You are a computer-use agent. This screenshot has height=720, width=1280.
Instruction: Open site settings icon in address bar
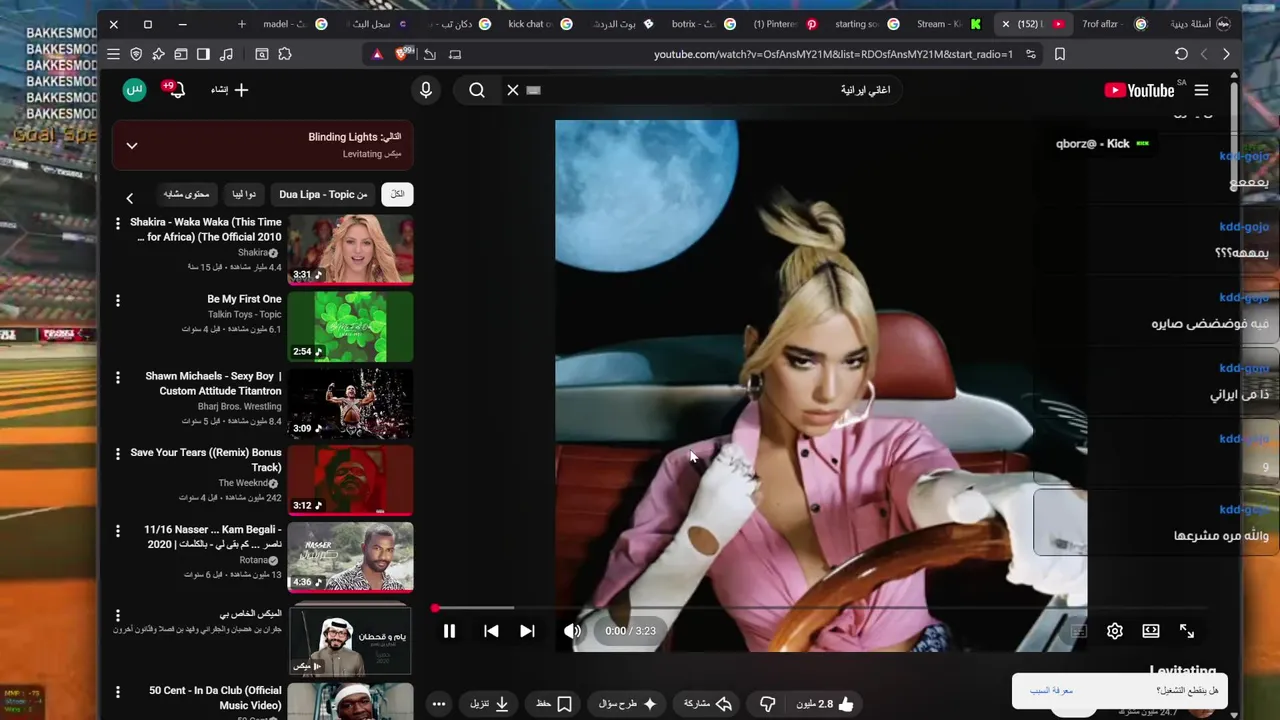click(1031, 54)
